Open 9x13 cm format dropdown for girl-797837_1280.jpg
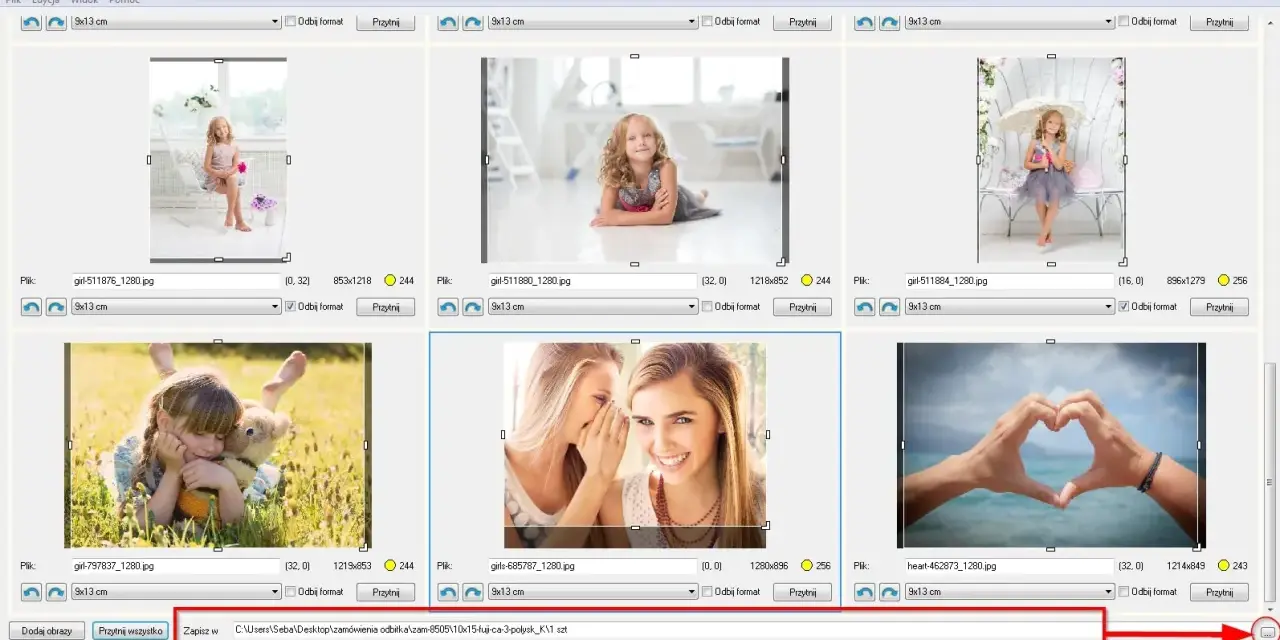The height and width of the screenshot is (640, 1280). (x=176, y=592)
